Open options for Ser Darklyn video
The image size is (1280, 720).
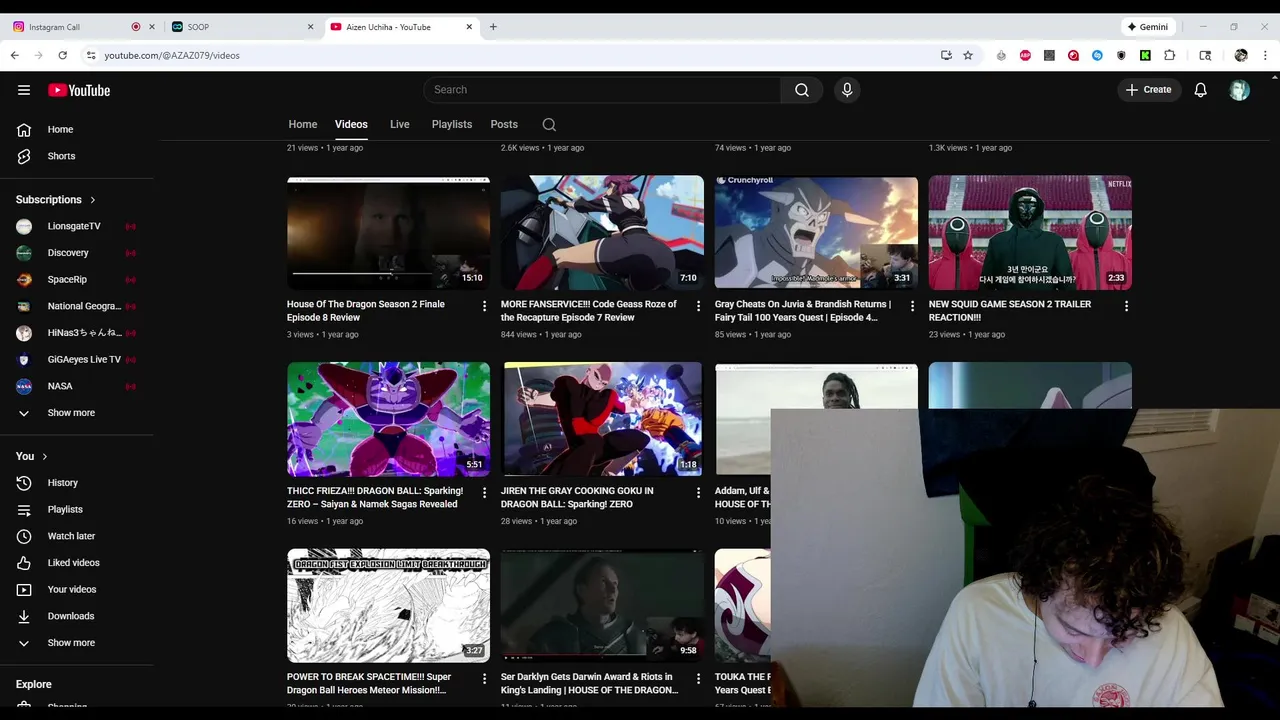coord(699,679)
